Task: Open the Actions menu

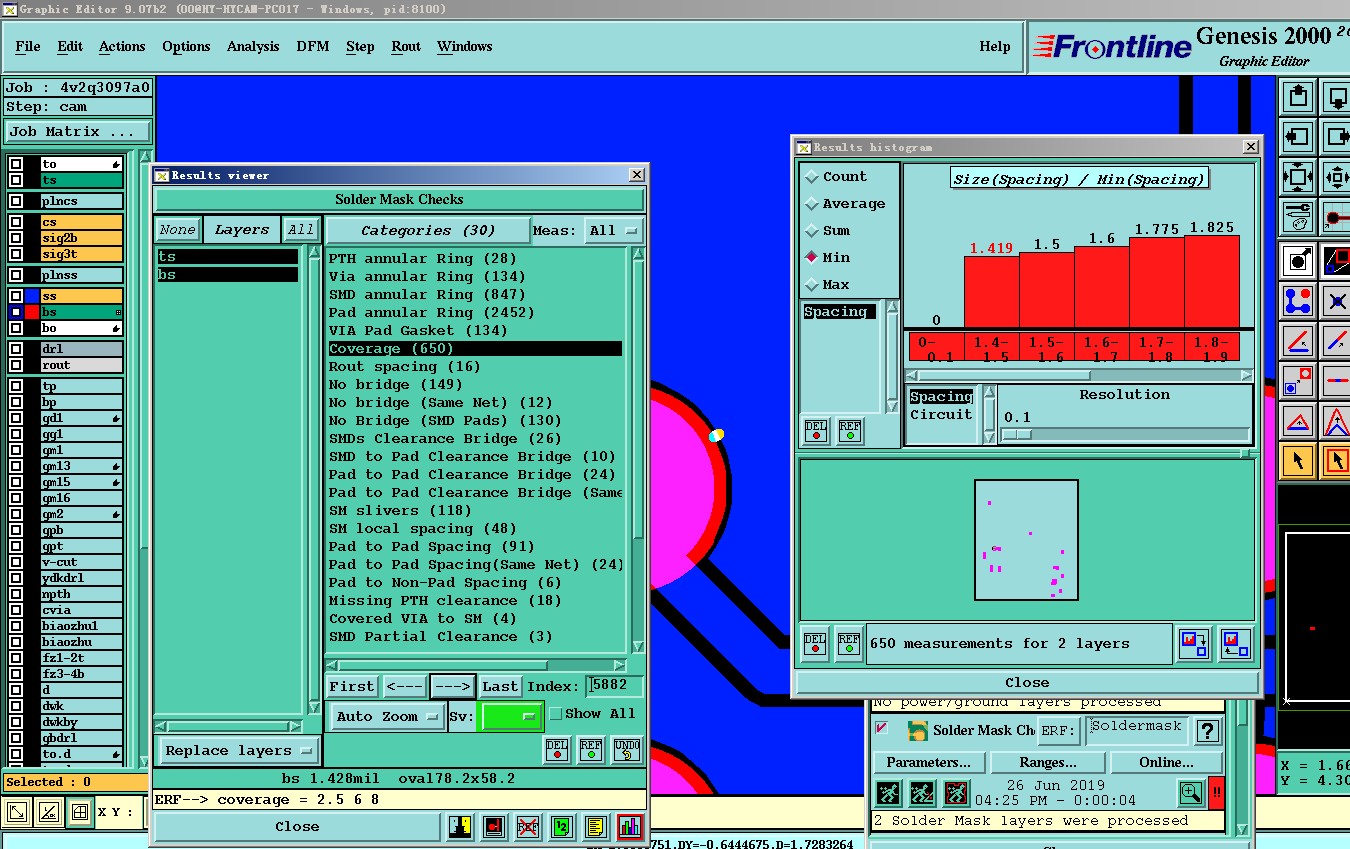Action: 122,47
